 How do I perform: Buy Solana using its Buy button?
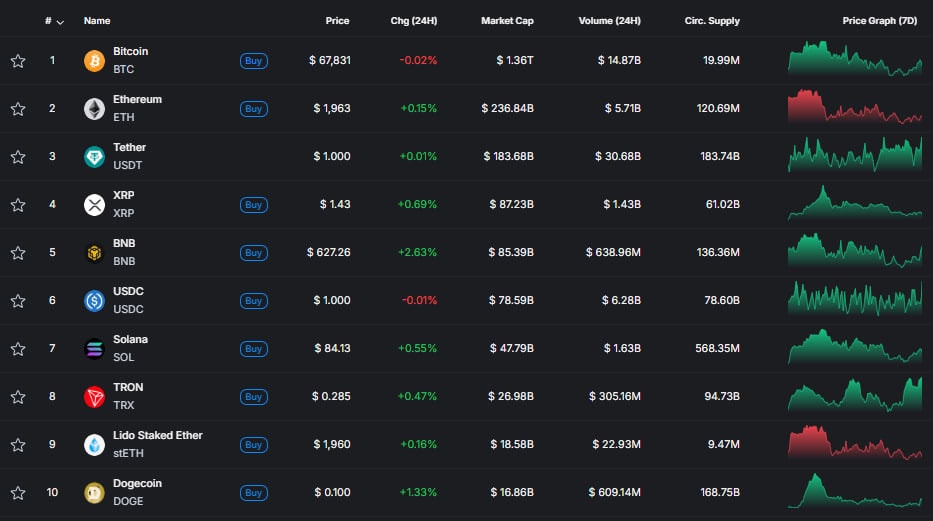point(253,349)
